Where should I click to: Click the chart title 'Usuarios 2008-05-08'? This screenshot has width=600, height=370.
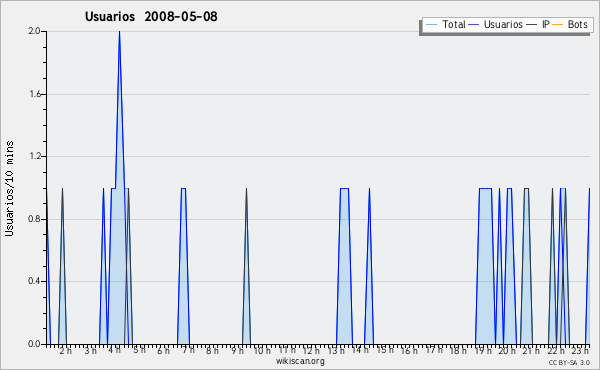pyautogui.click(x=151, y=16)
